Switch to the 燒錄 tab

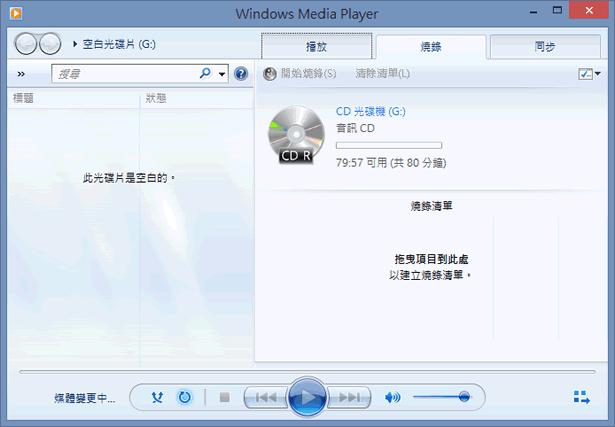point(431,47)
